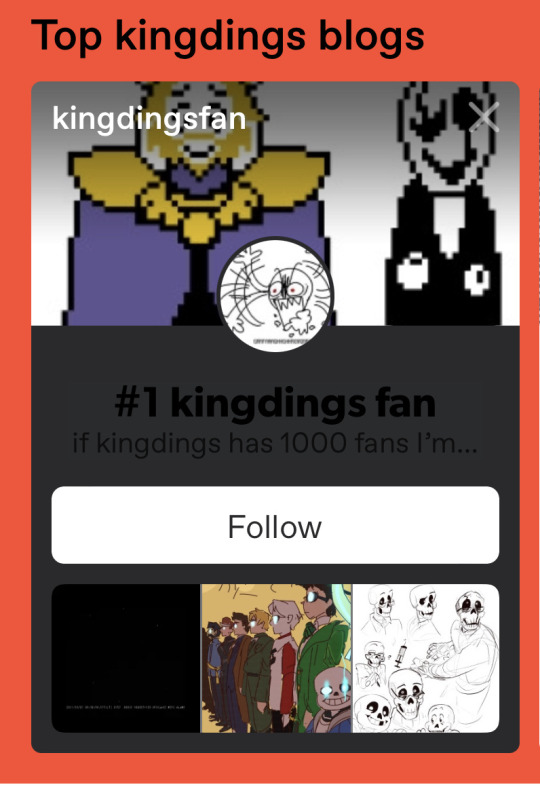
Task: Click the tiny caption text in black thumbnail
Action: coord(126,707)
